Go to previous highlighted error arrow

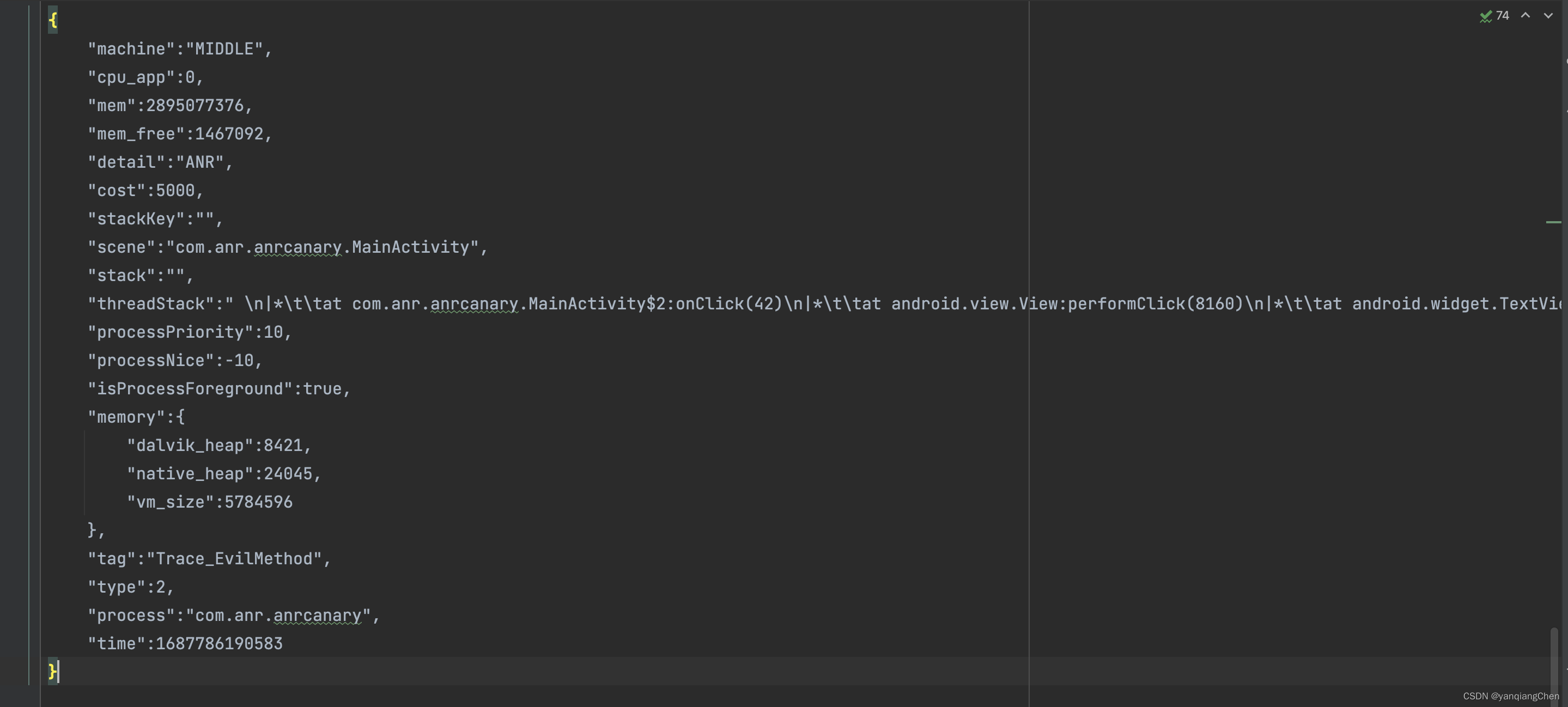pyautogui.click(x=1526, y=16)
